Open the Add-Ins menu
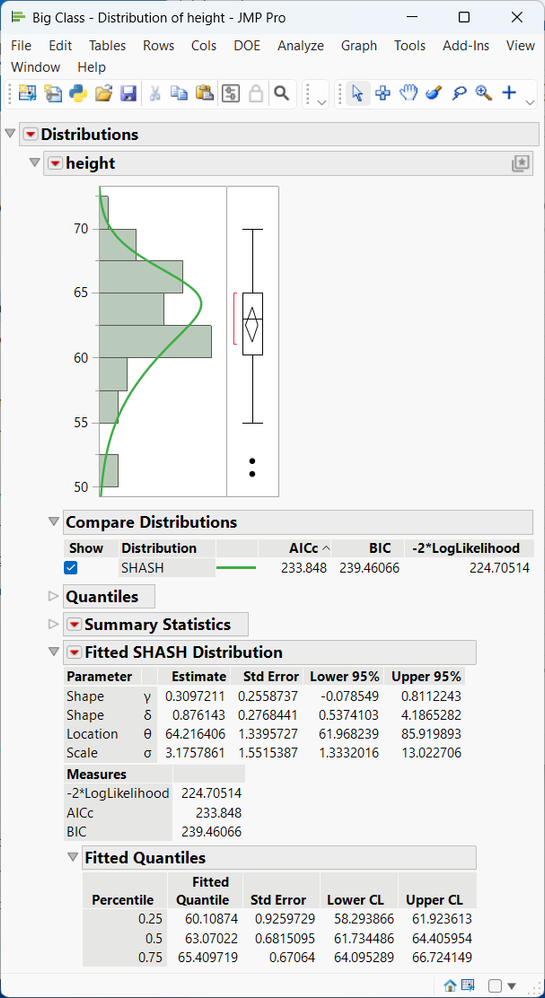545x998 pixels. (466, 46)
